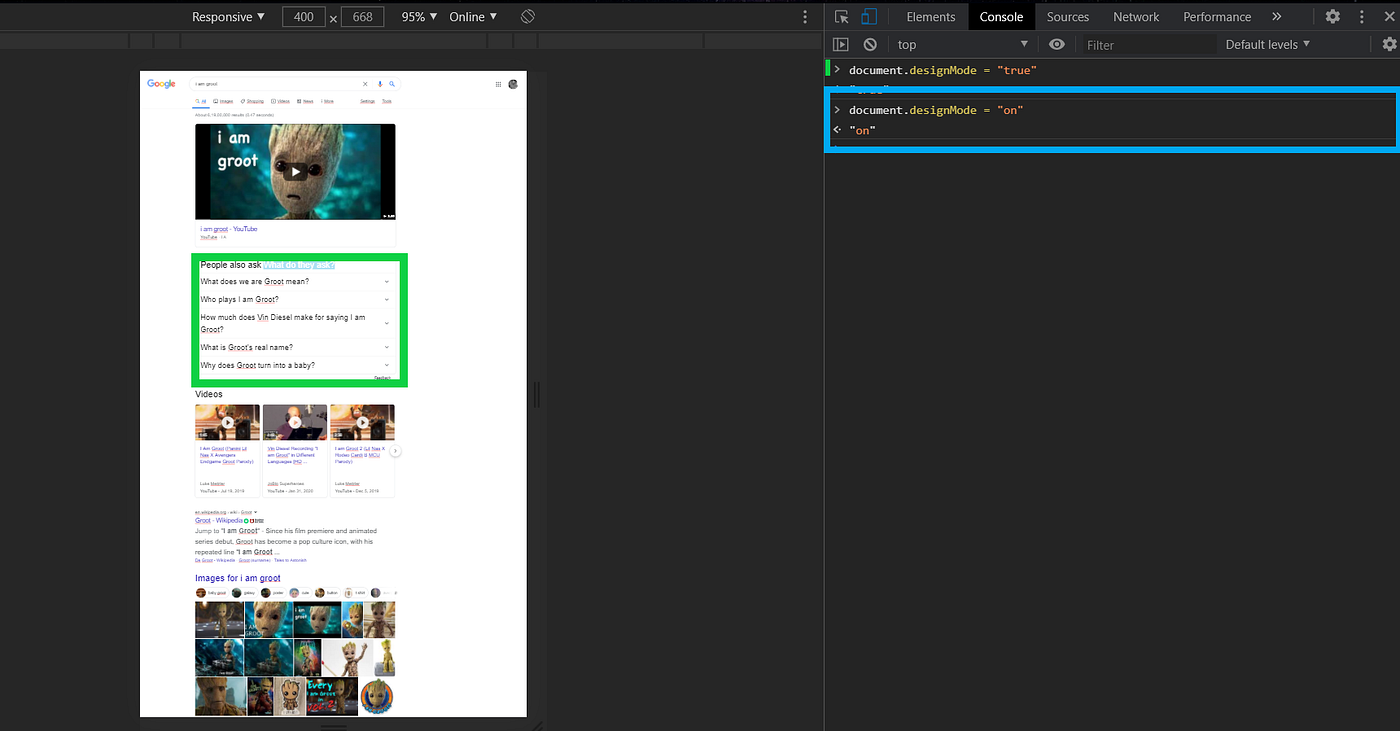Open the 'Groot - Wikipedia' result
Viewport: 1400px width, 731px height.
(x=219, y=521)
